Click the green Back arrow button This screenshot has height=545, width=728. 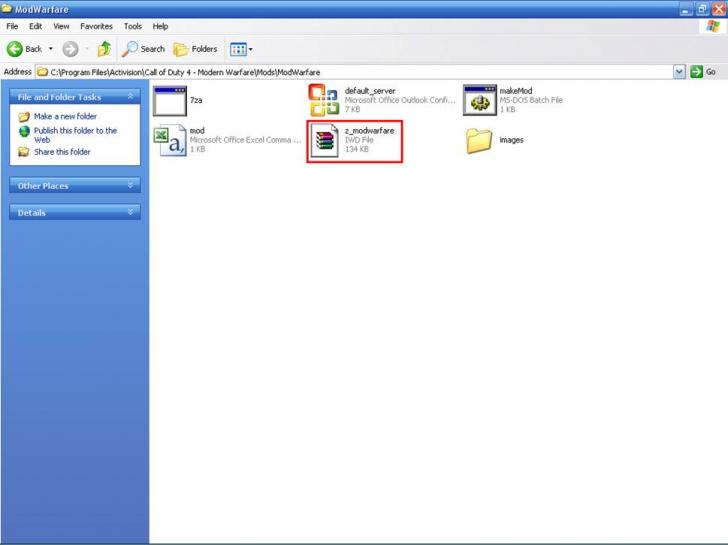[15, 49]
